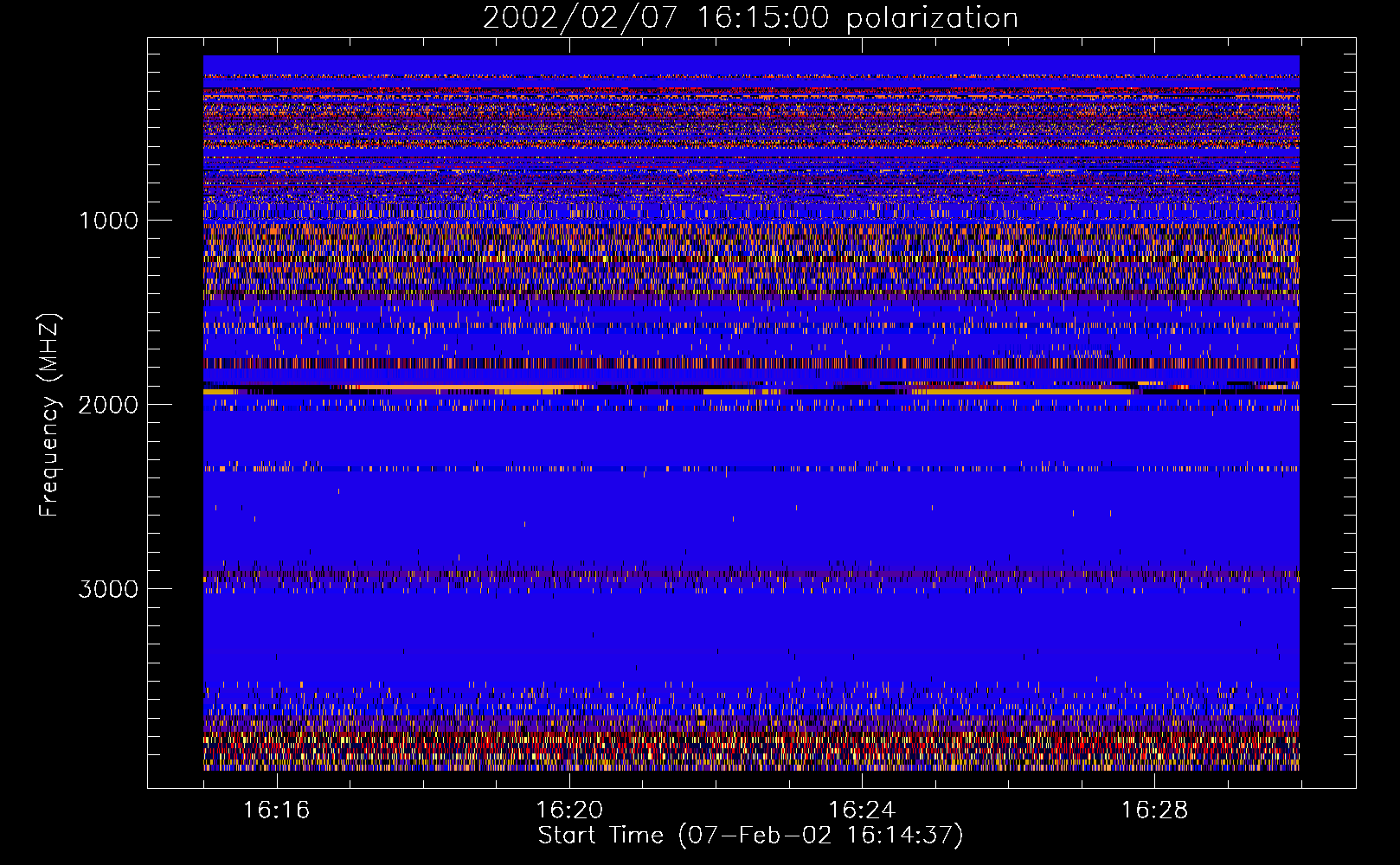Click the 1000 frequency tick label
The width and height of the screenshot is (1400, 865).
[109, 221]
